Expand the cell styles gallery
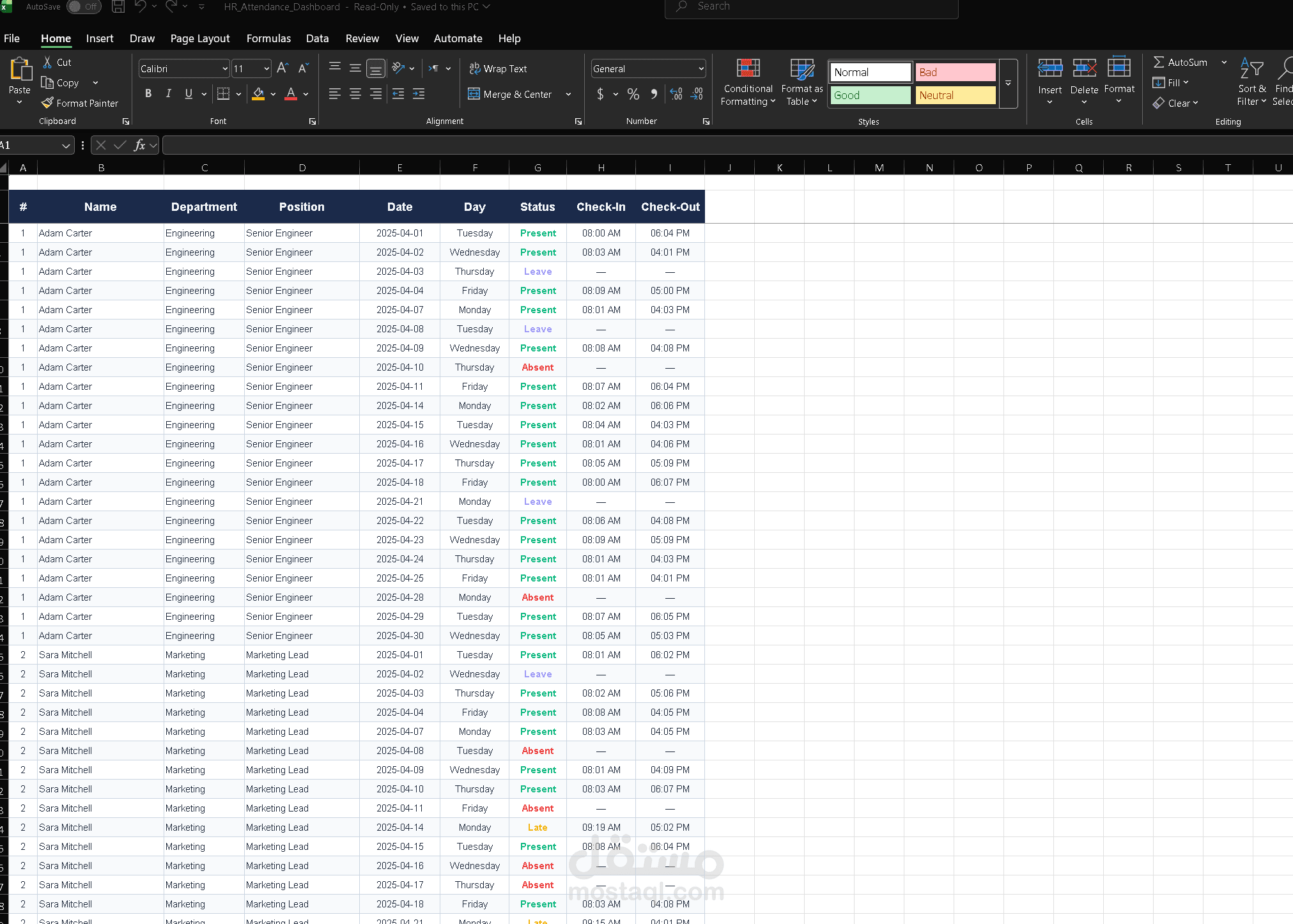The width and height of the screenshot is (1293, 924). point(1008,84)
